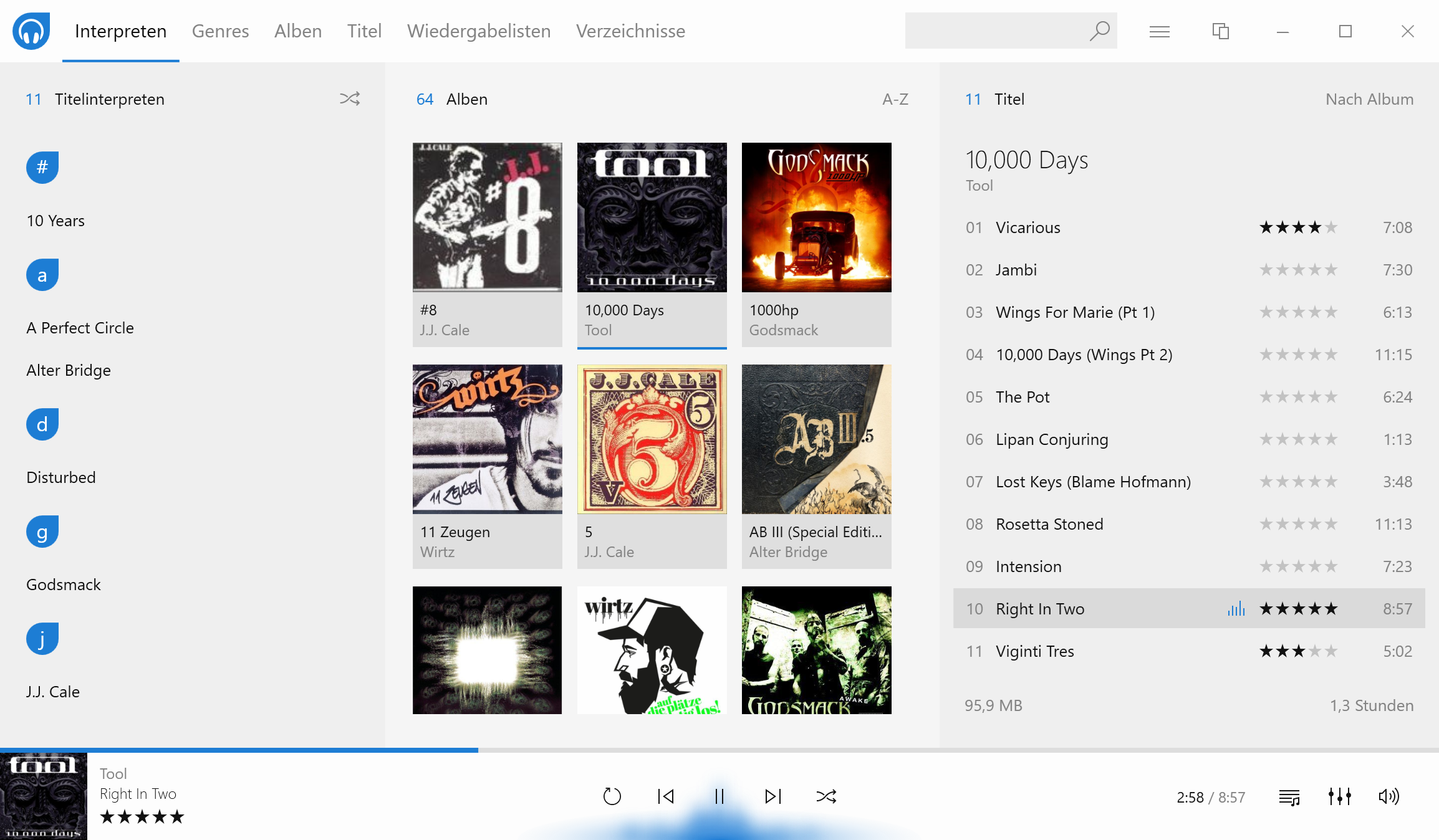
Task: Select artist 10 Years
Action: 55,221
